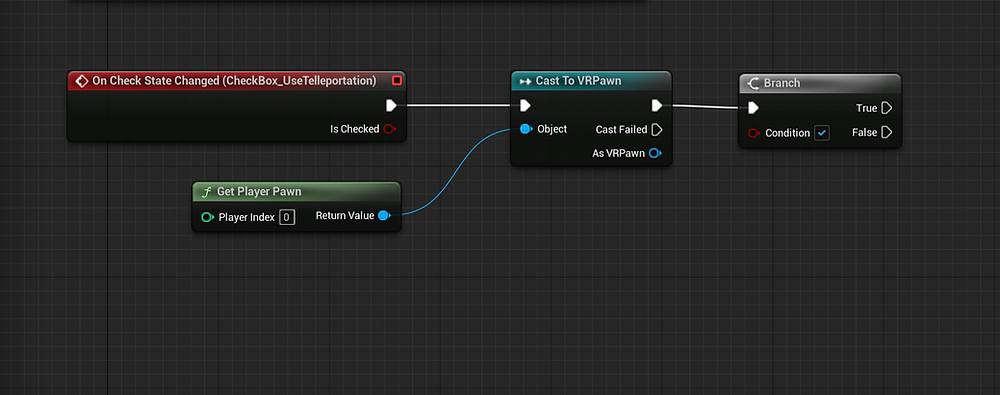Screen dimensions: 1000x395
Task: Click the Condition input pin on Branch
Action: (x=754, y=133)
